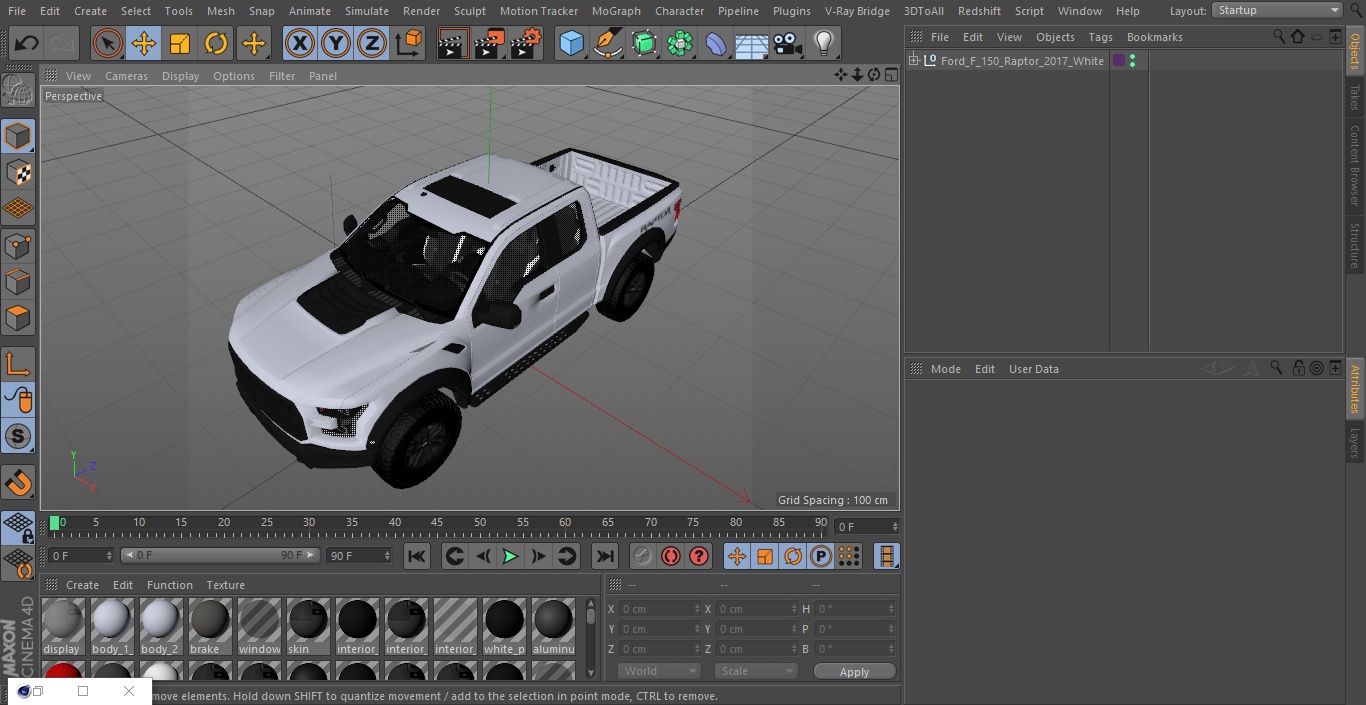Viewport: 1366px width, 705px height.
Task: Open the Attributes User Data menu
Action: [1033, 369]
